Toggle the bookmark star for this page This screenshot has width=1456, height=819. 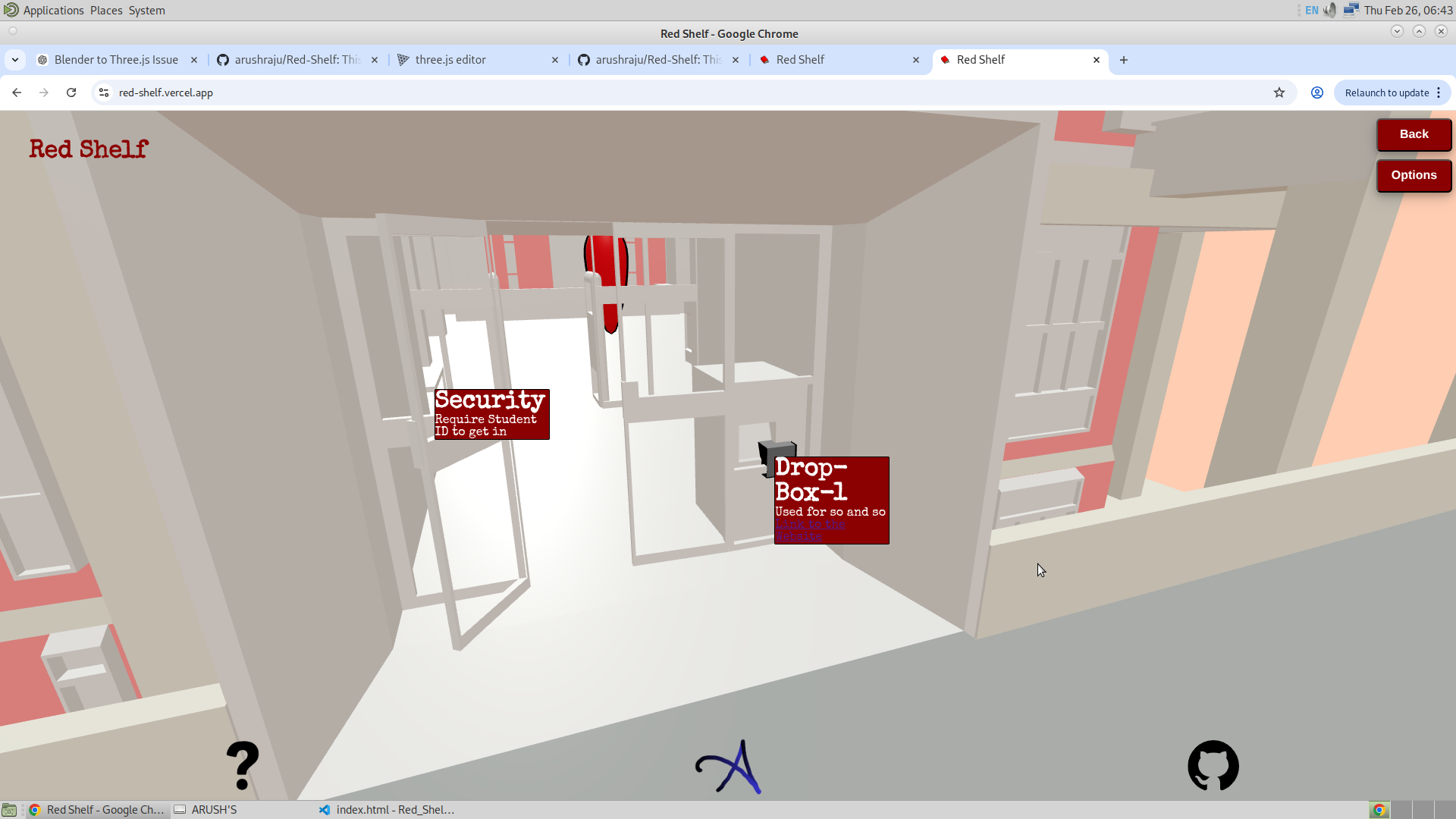[1280, 92]
